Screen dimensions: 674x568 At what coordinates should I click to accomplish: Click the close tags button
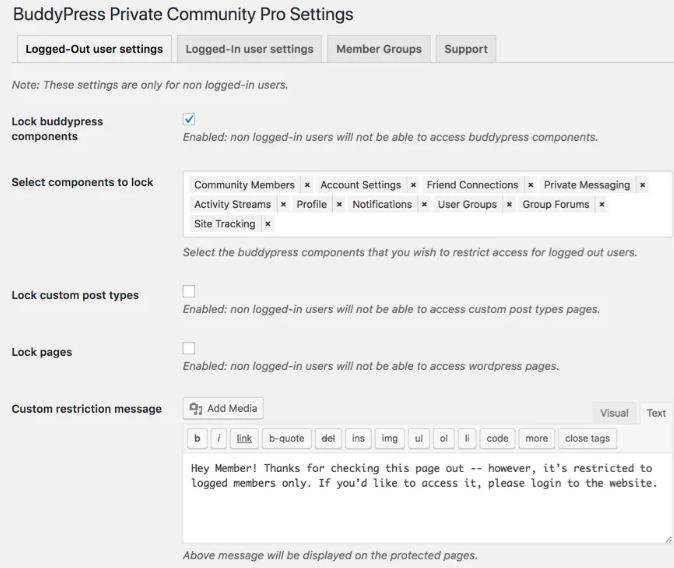click(588, 439)
